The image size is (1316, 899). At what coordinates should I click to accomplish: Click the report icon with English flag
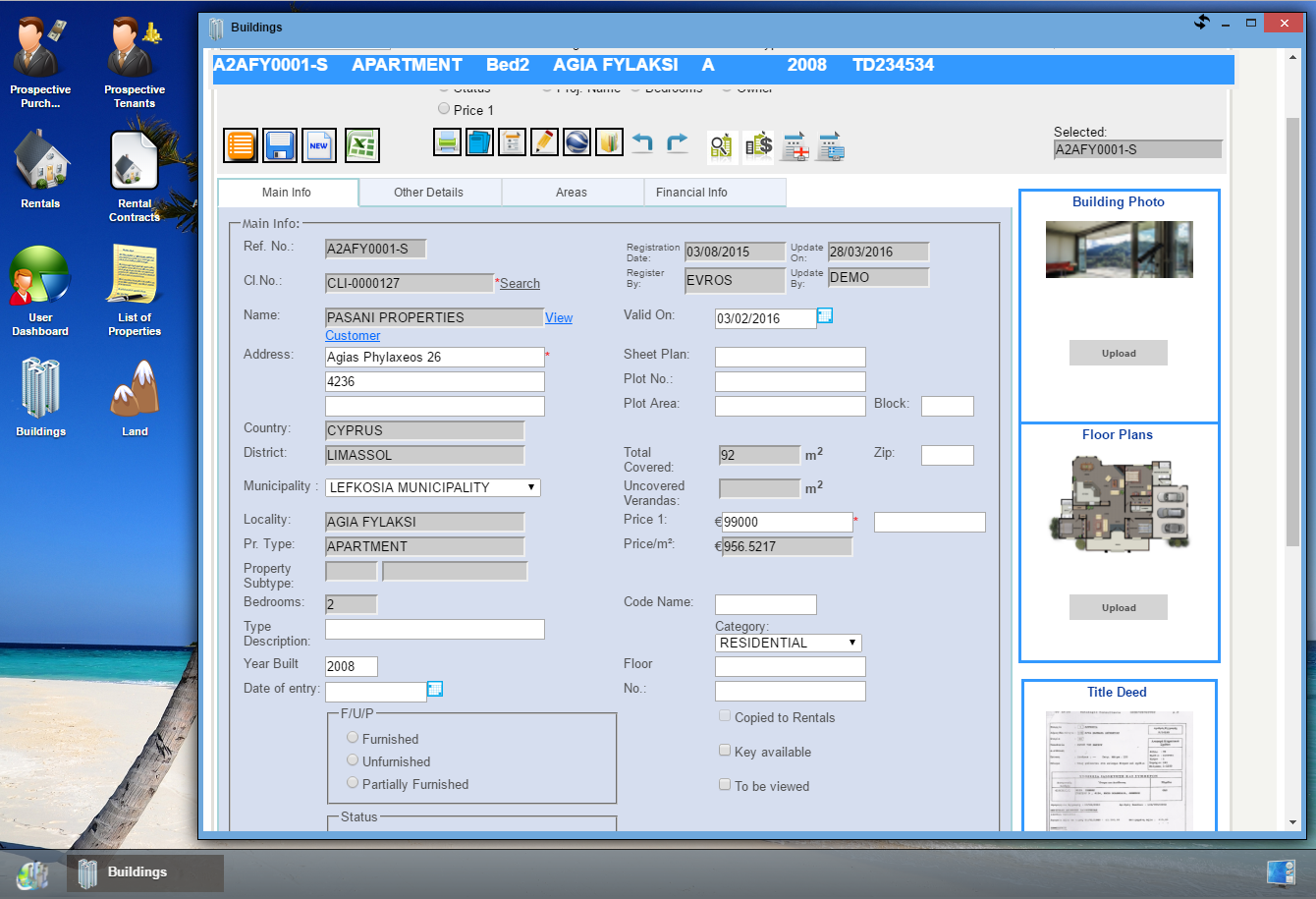[x=795, y=146]
